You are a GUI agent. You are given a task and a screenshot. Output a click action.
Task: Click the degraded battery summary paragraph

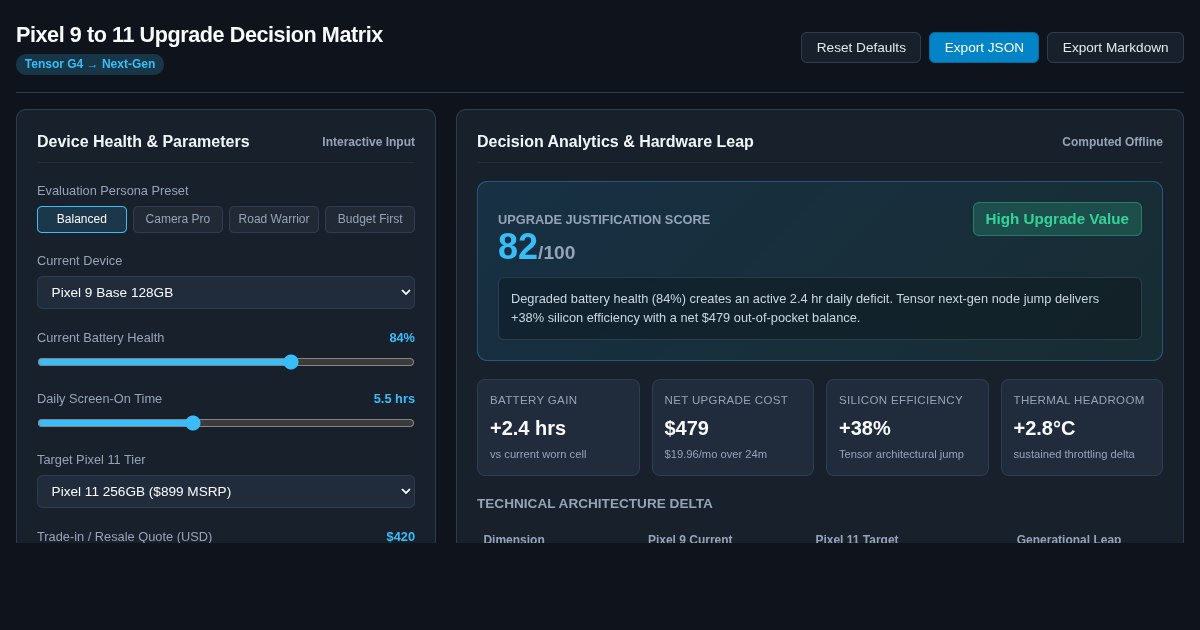click(820, 308)
